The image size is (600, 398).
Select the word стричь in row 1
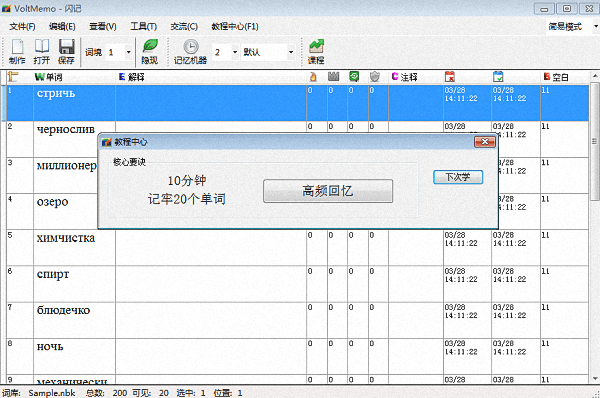56,93
